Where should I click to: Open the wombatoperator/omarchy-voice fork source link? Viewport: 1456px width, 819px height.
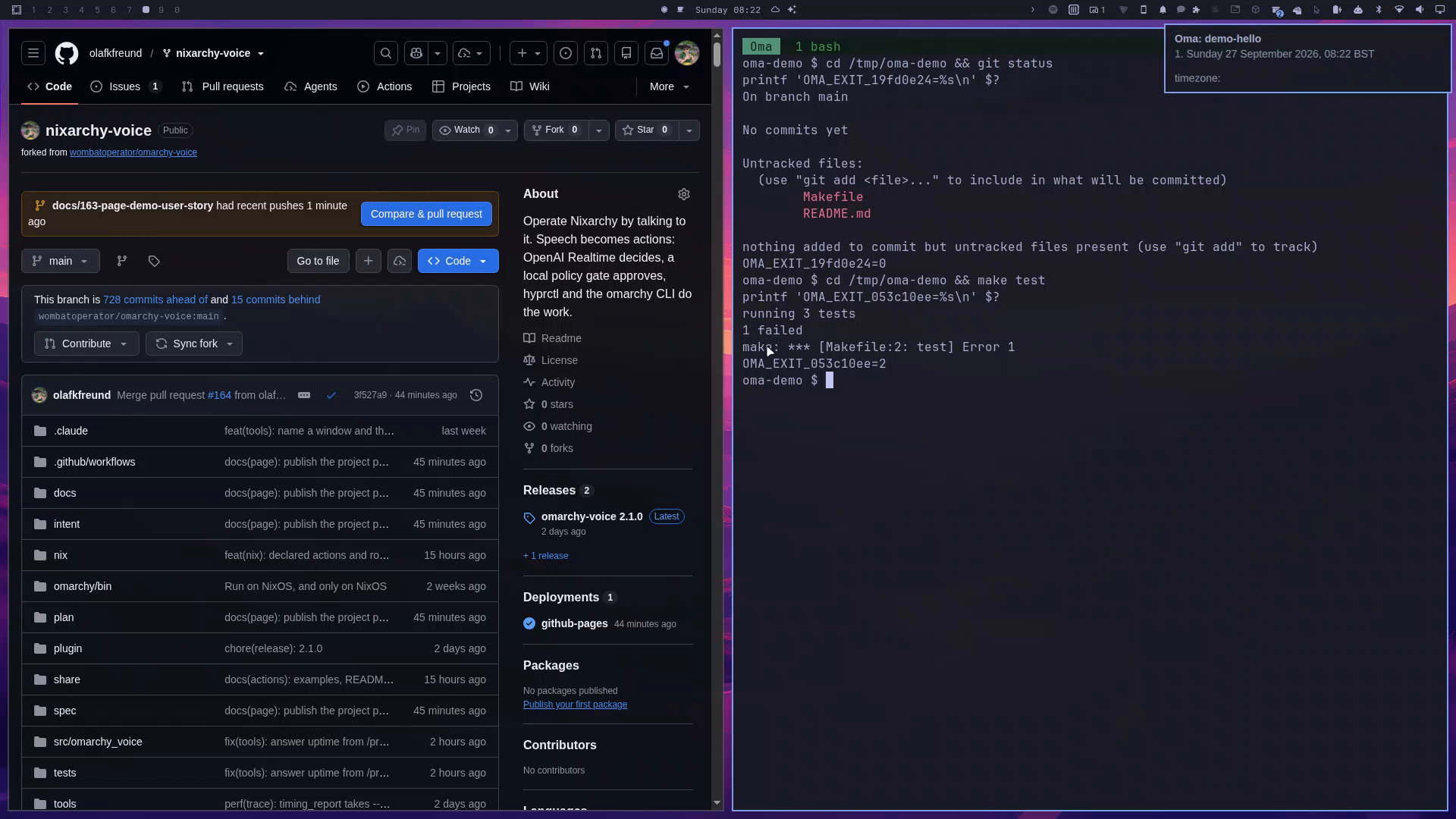[x=133, y=152]
